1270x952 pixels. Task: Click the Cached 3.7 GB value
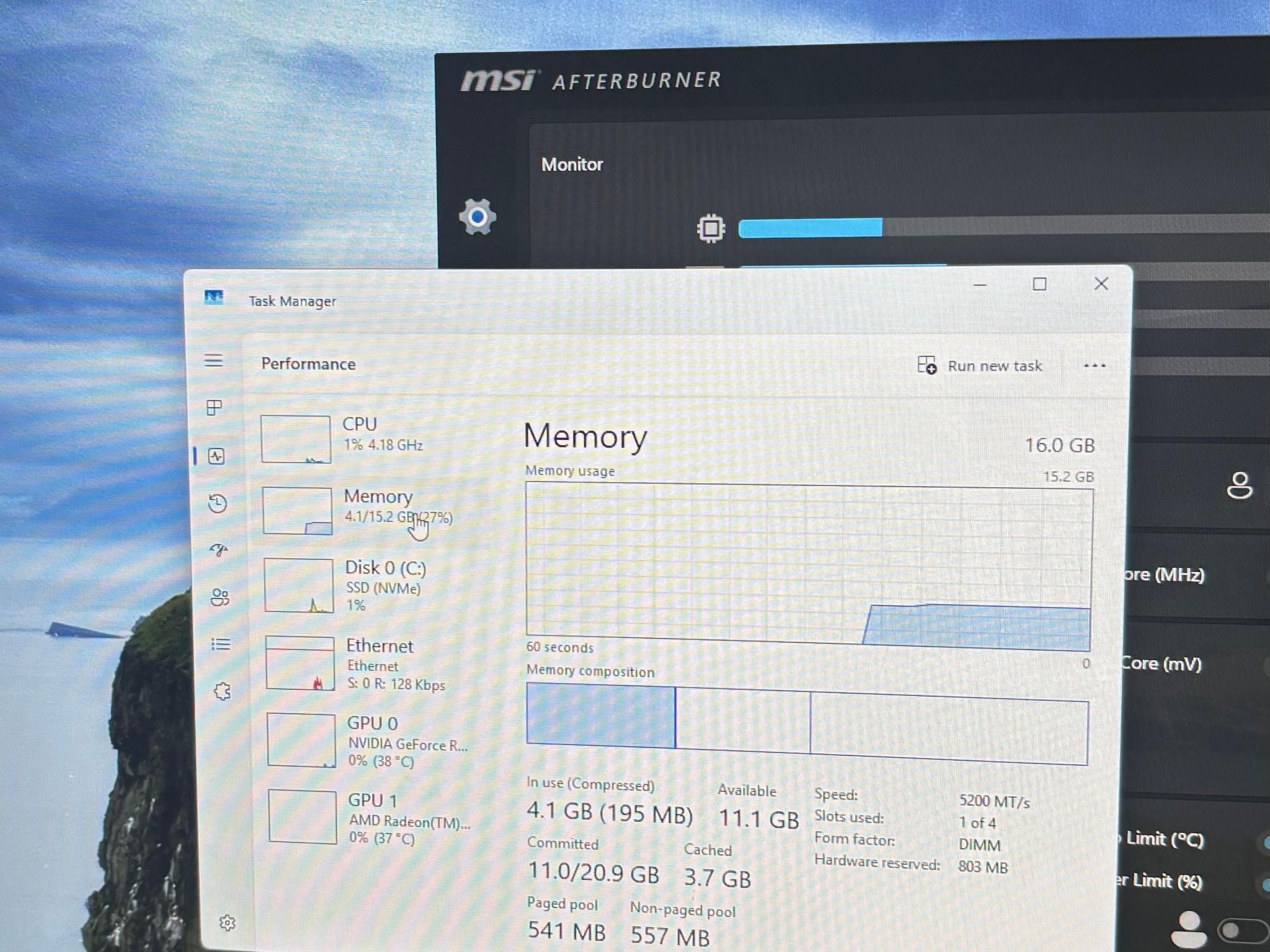(x=717, y=878)
